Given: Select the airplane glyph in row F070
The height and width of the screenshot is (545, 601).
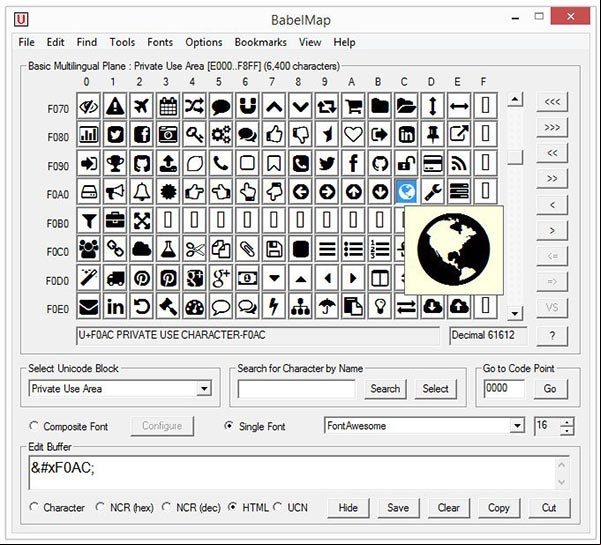Looking at the screenshot, I should pos(141,105).
